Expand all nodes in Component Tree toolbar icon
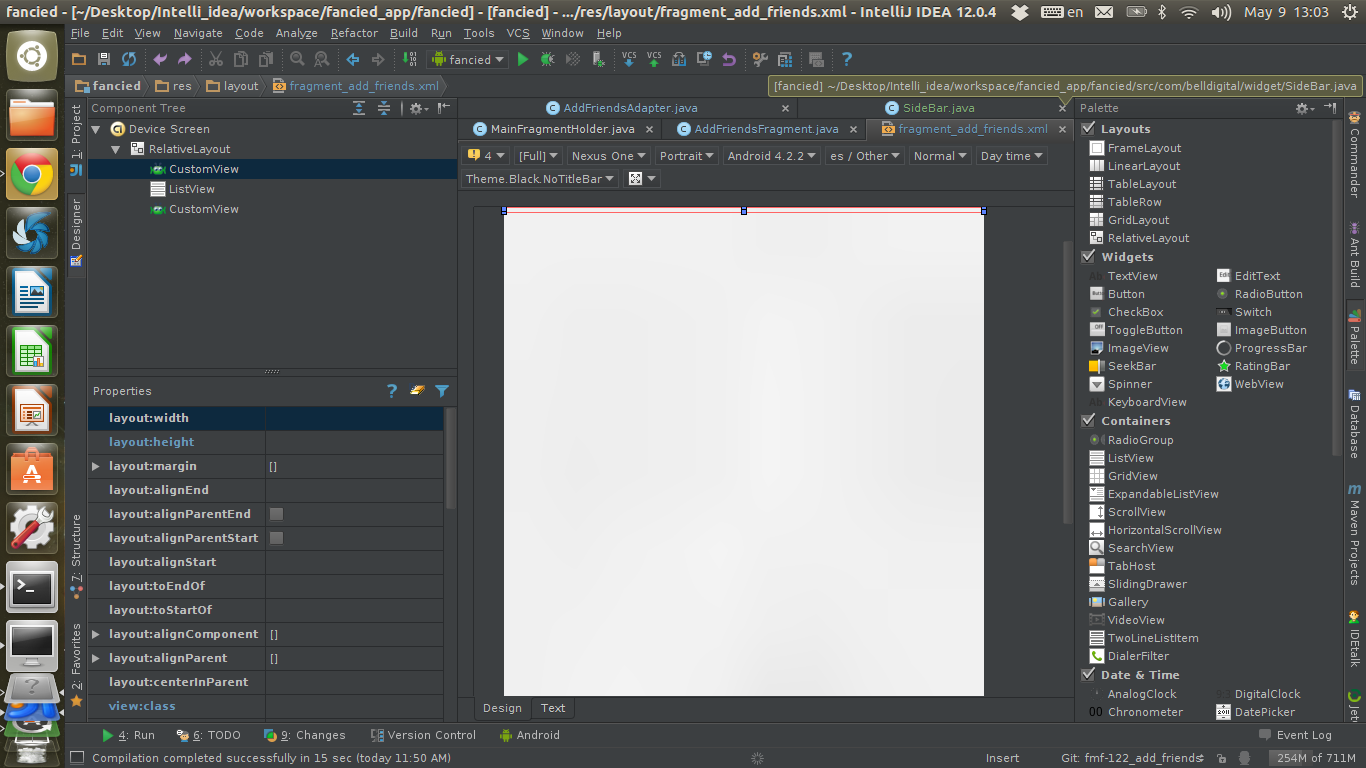The width and height of the screenshot is (1366, 768). tap(358, 108)
